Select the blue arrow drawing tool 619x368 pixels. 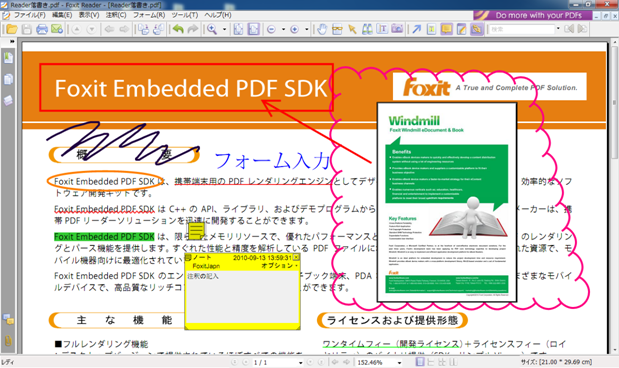coord(416,29)
